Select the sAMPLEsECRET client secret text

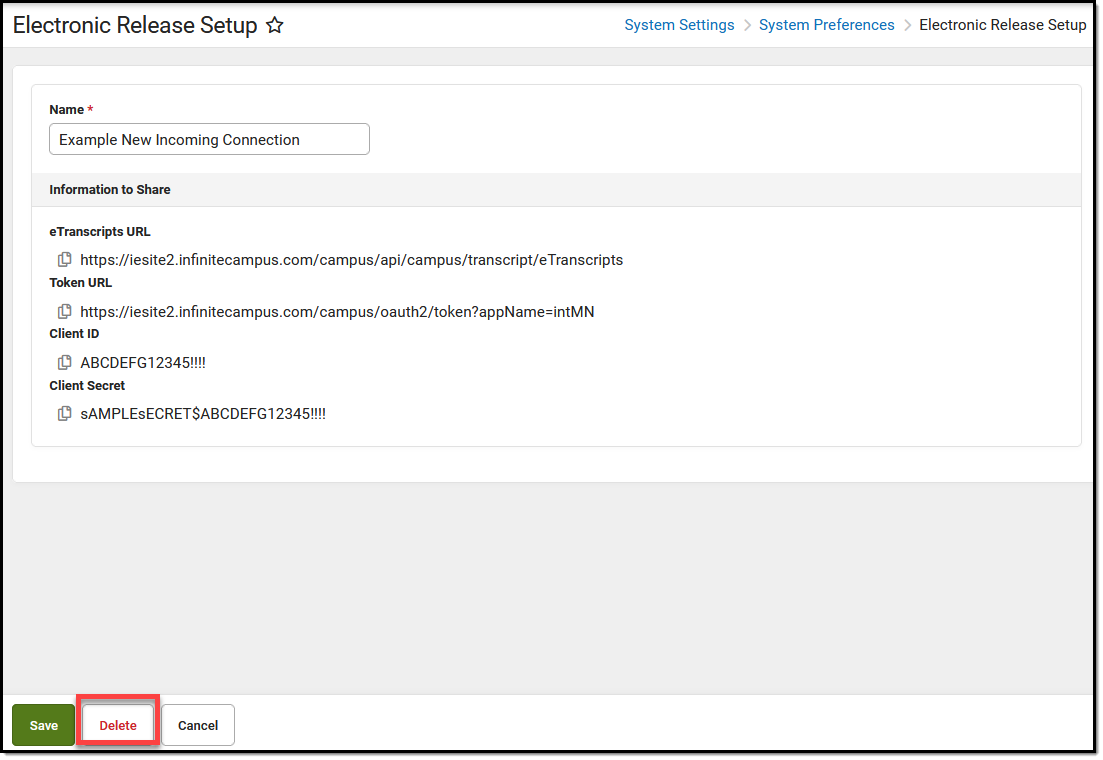(203, 414)
